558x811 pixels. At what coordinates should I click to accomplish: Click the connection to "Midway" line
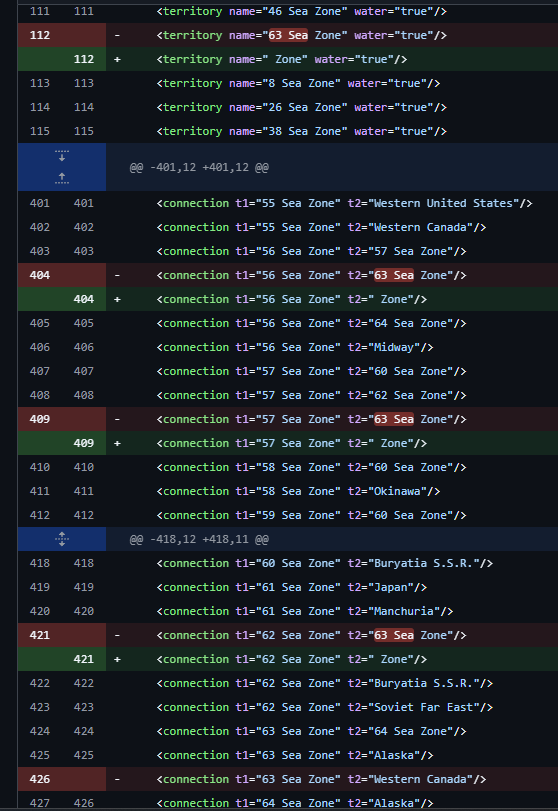tap(295, 347)
